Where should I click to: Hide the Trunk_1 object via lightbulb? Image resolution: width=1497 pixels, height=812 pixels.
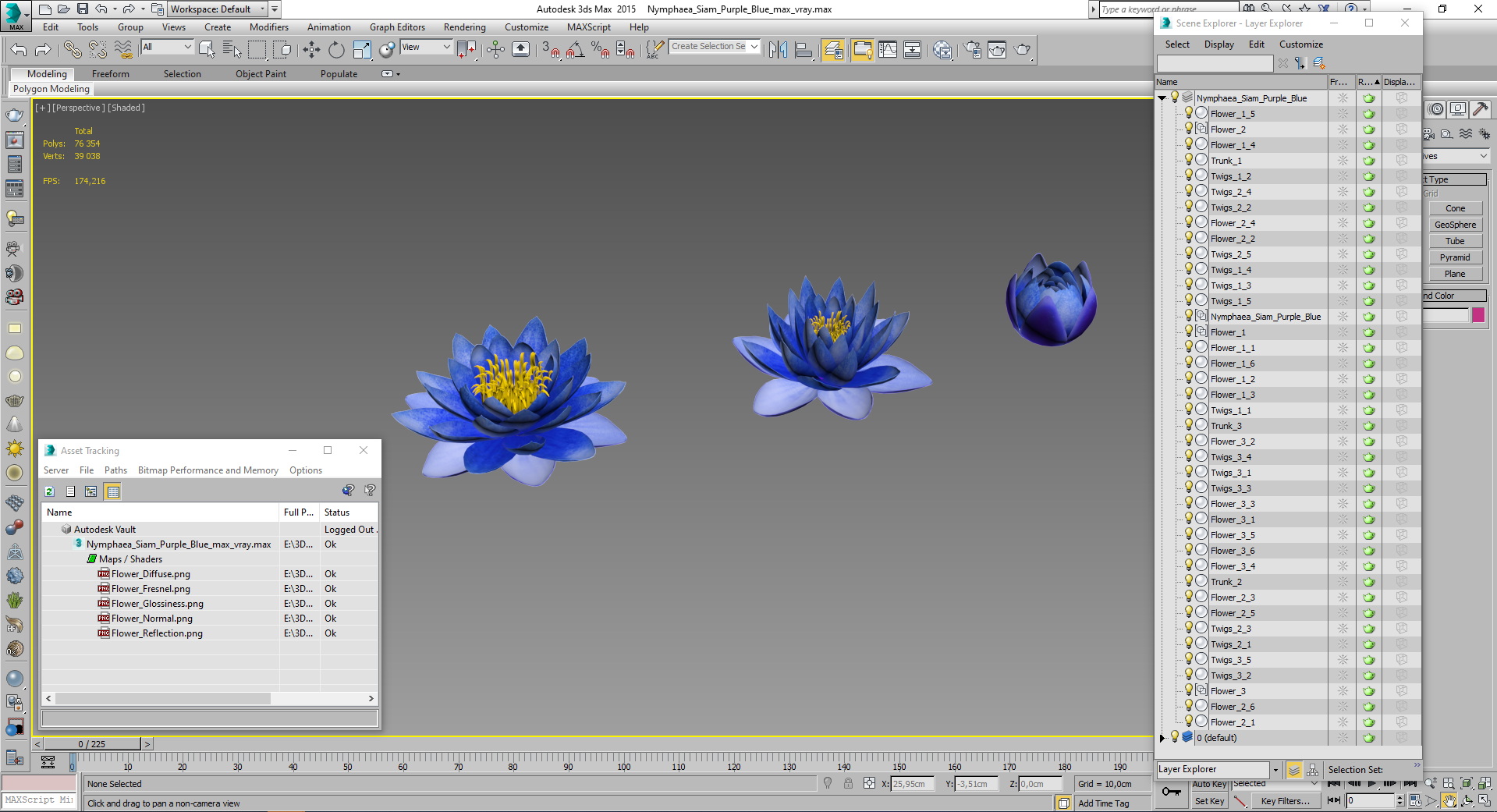tap(1189, 160)
